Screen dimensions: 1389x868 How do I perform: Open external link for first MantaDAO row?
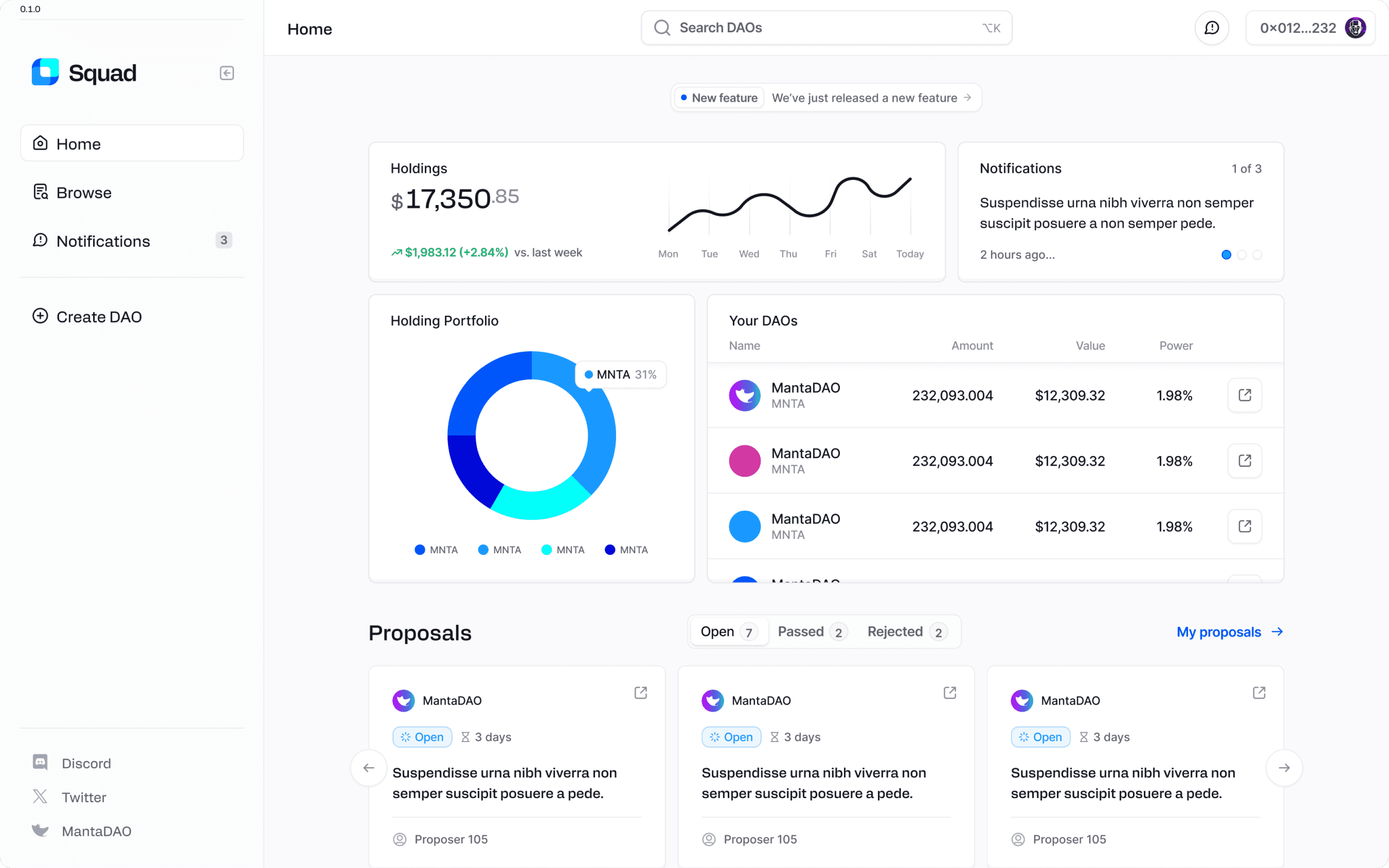click(x=1244, y=395)
